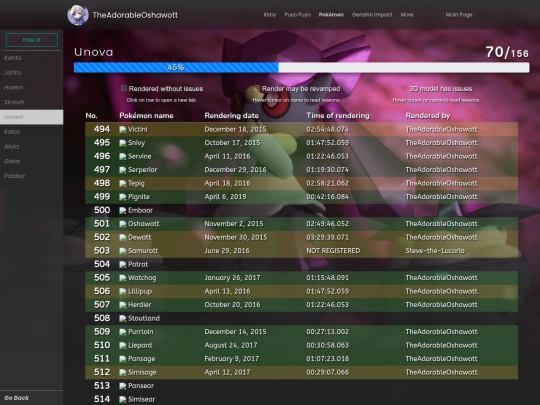Click the Watchog row image icon

pyautogui.click(x=123, y=278)
